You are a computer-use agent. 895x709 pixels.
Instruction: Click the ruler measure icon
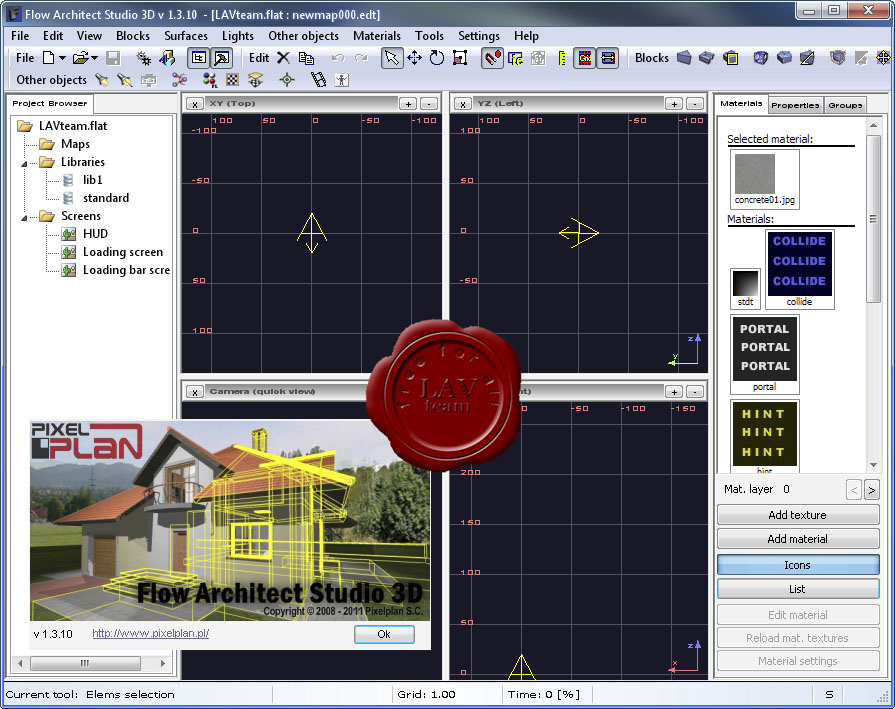(562, 58)
